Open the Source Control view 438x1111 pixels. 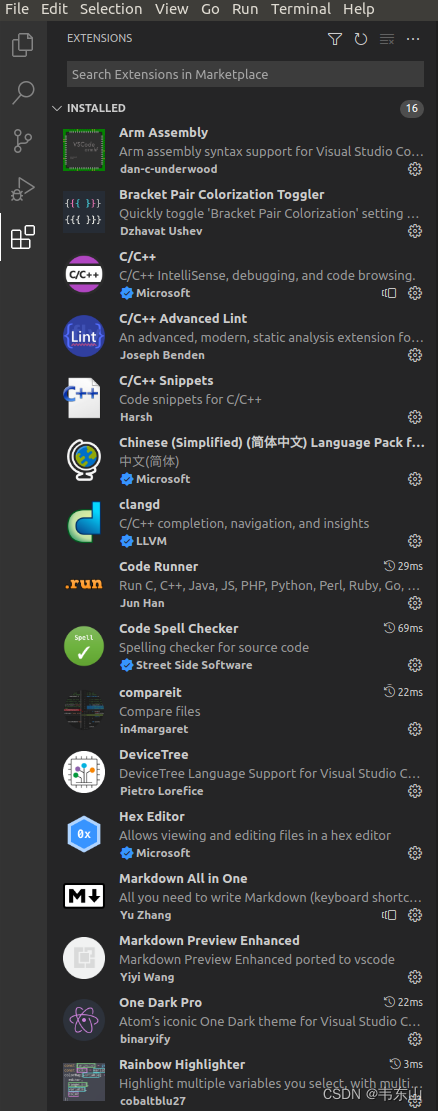tap(23, 141)
